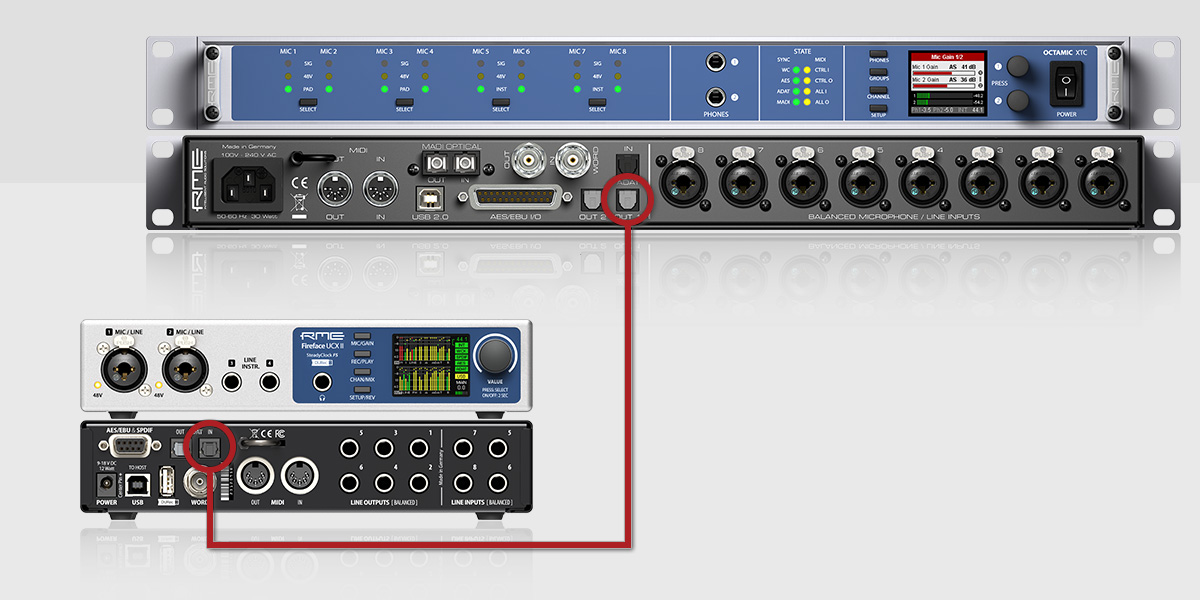This screenshot has width=1200, height=600.
Task: Click Octamic rear XLR input 6
Action: pyautogui.click(x=803, y=183)
